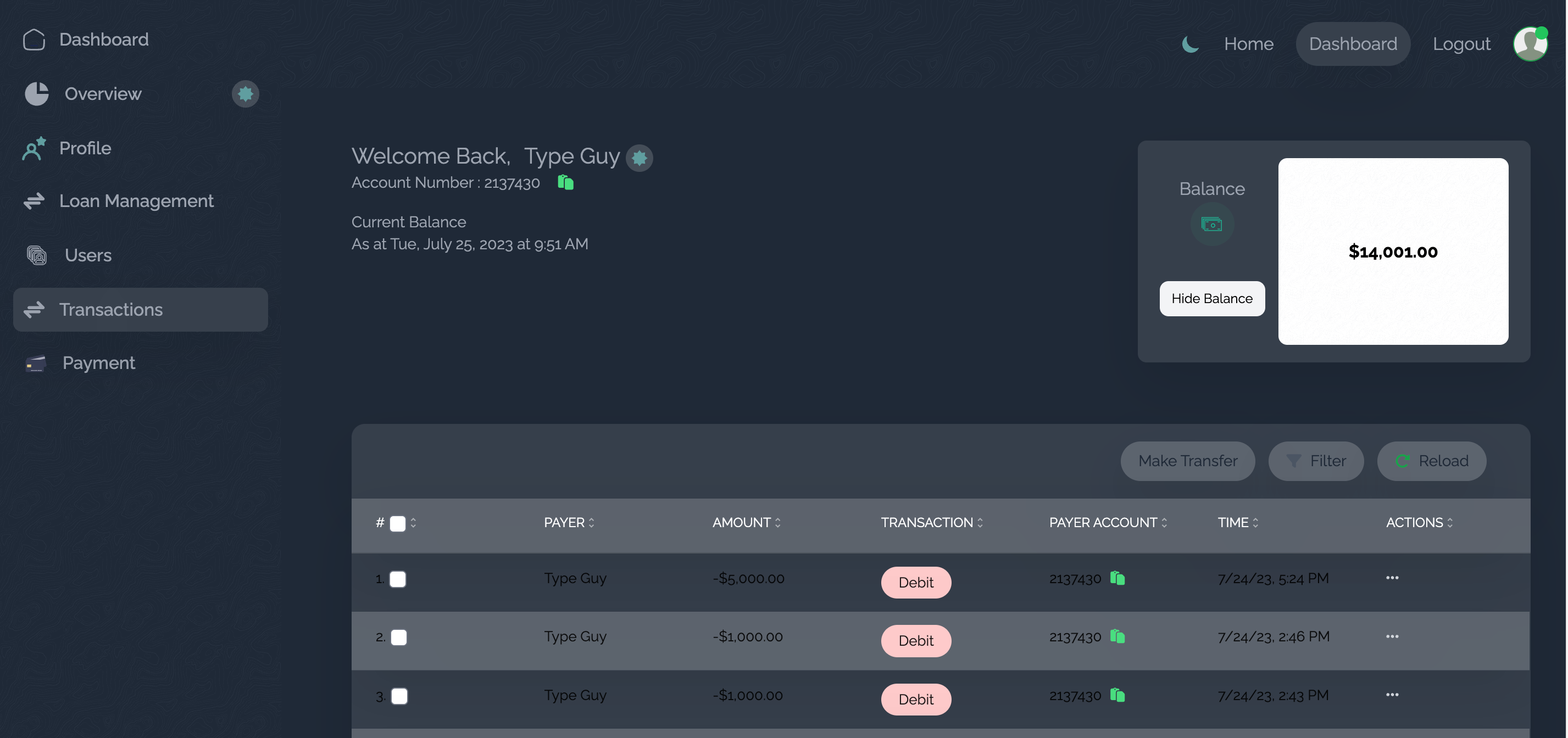Go to Profile in sidebar
Screen dimensions: 1568x738
point(85,148)
